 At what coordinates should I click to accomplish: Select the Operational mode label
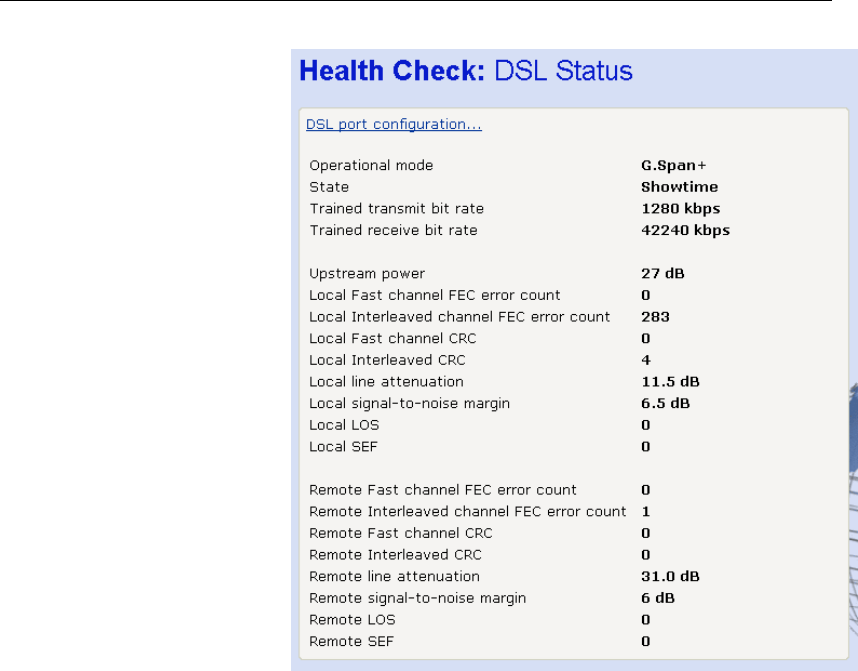click(x=371, y=165)
